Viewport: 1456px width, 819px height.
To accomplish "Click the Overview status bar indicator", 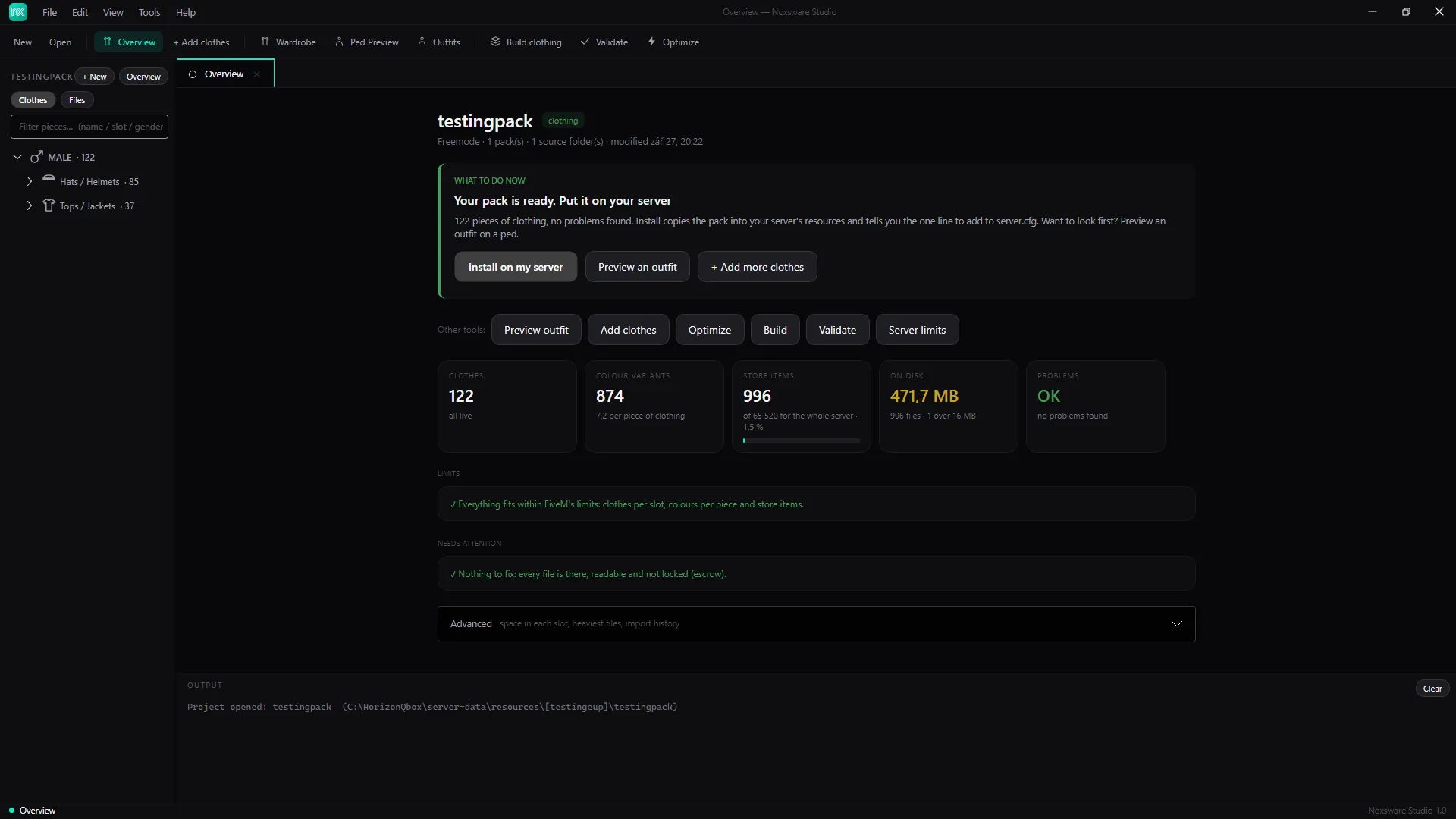I will (x=32, y=811).
